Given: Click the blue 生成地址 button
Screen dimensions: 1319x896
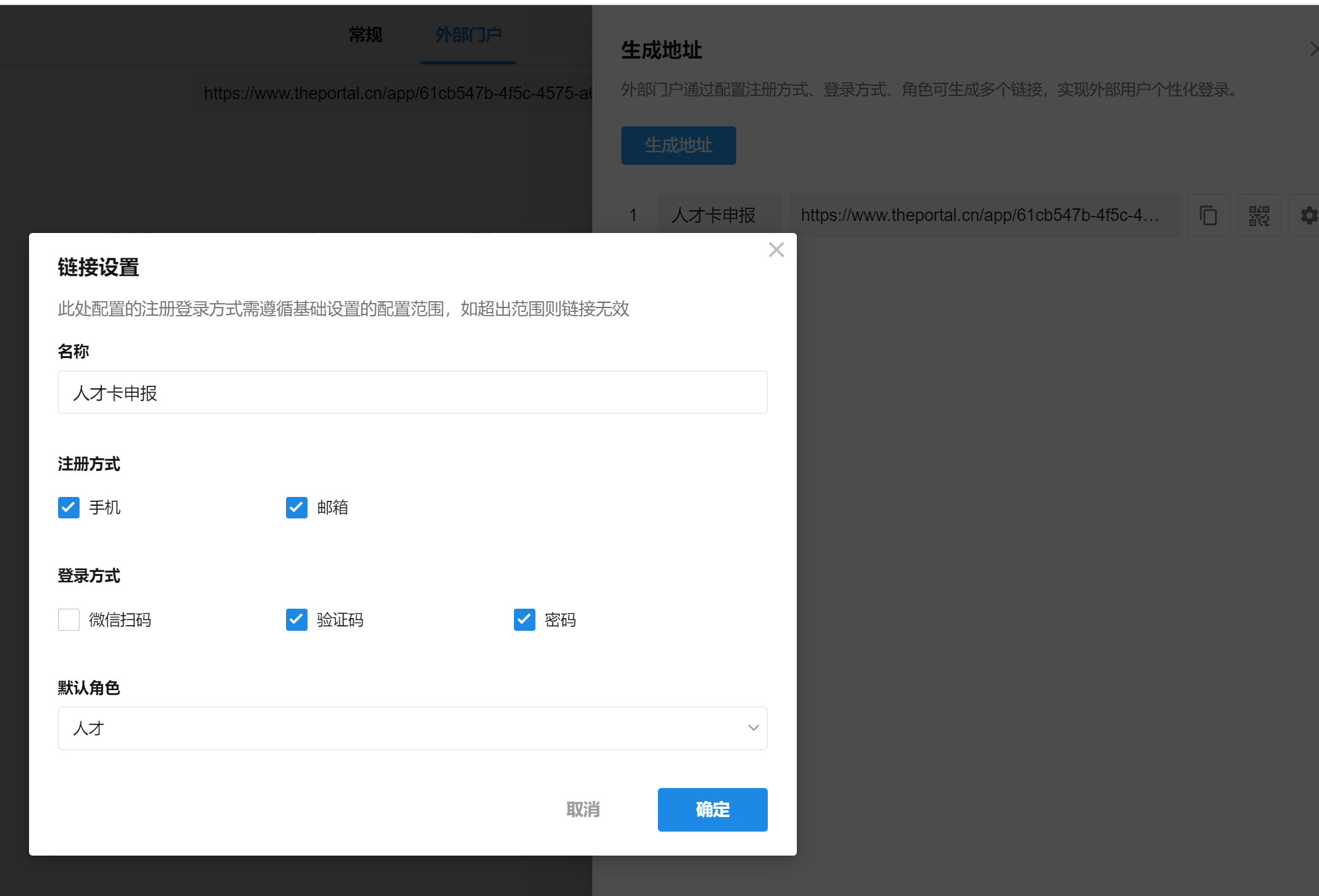Looking at the screenshot, I should 678,145.
